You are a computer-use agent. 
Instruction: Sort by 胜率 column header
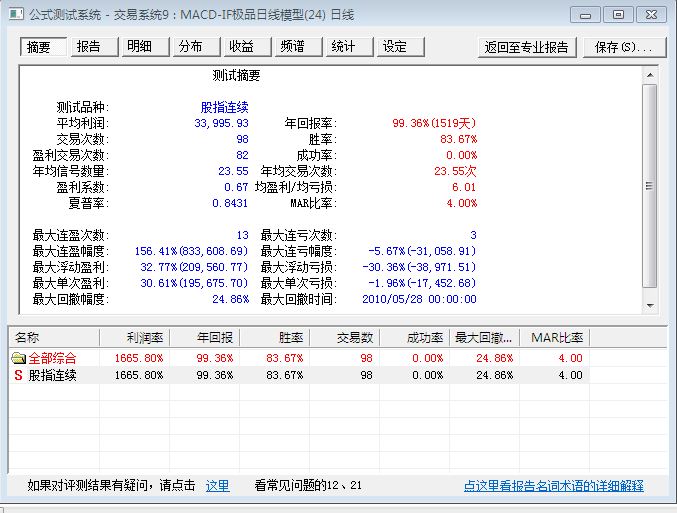pos(275,337)
